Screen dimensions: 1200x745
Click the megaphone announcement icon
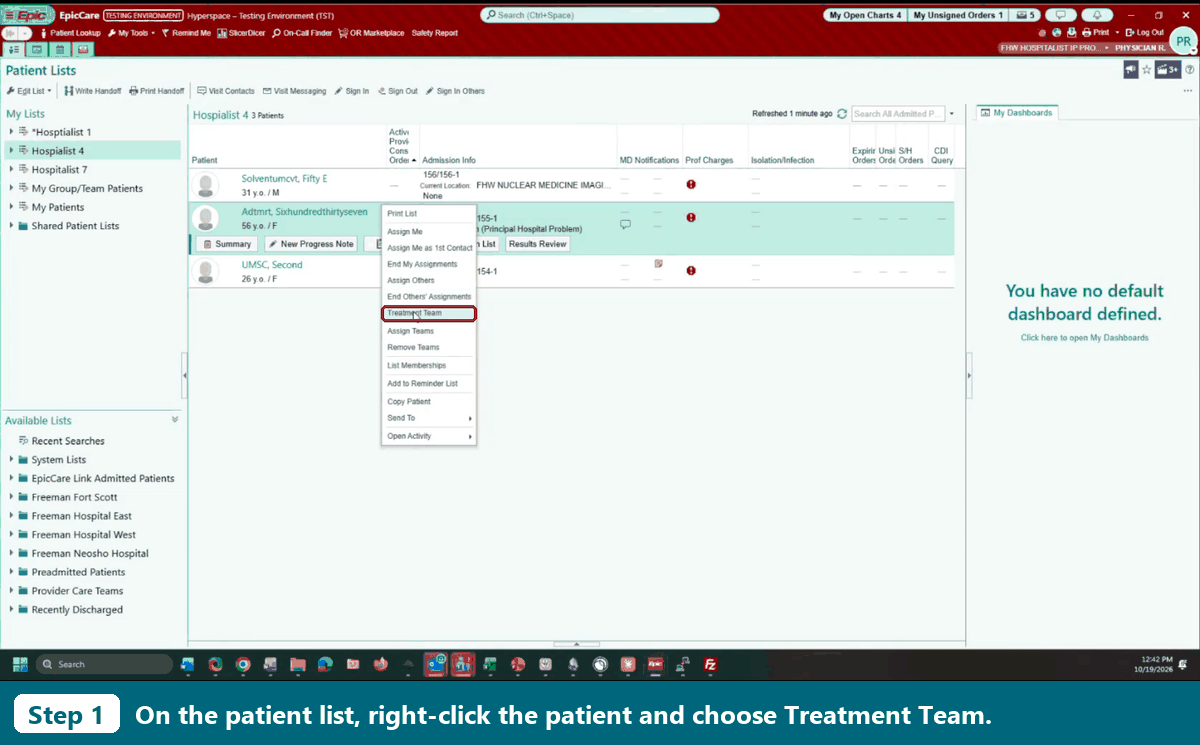click(x=1131, y=70)
